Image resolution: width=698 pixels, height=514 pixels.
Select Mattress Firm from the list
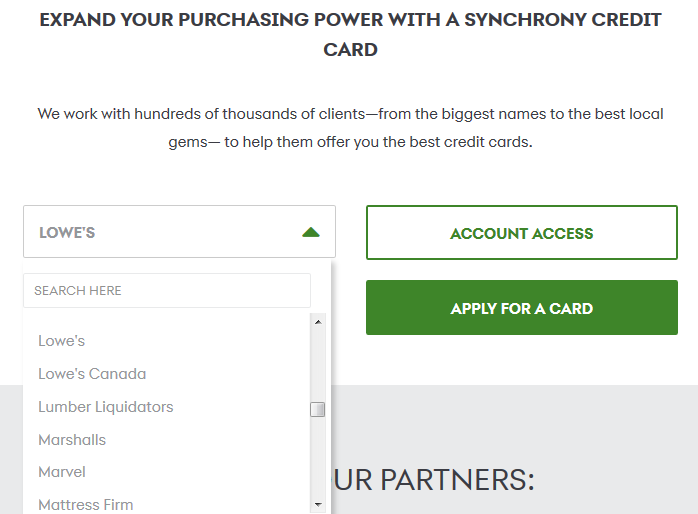[x=85, y=505]
